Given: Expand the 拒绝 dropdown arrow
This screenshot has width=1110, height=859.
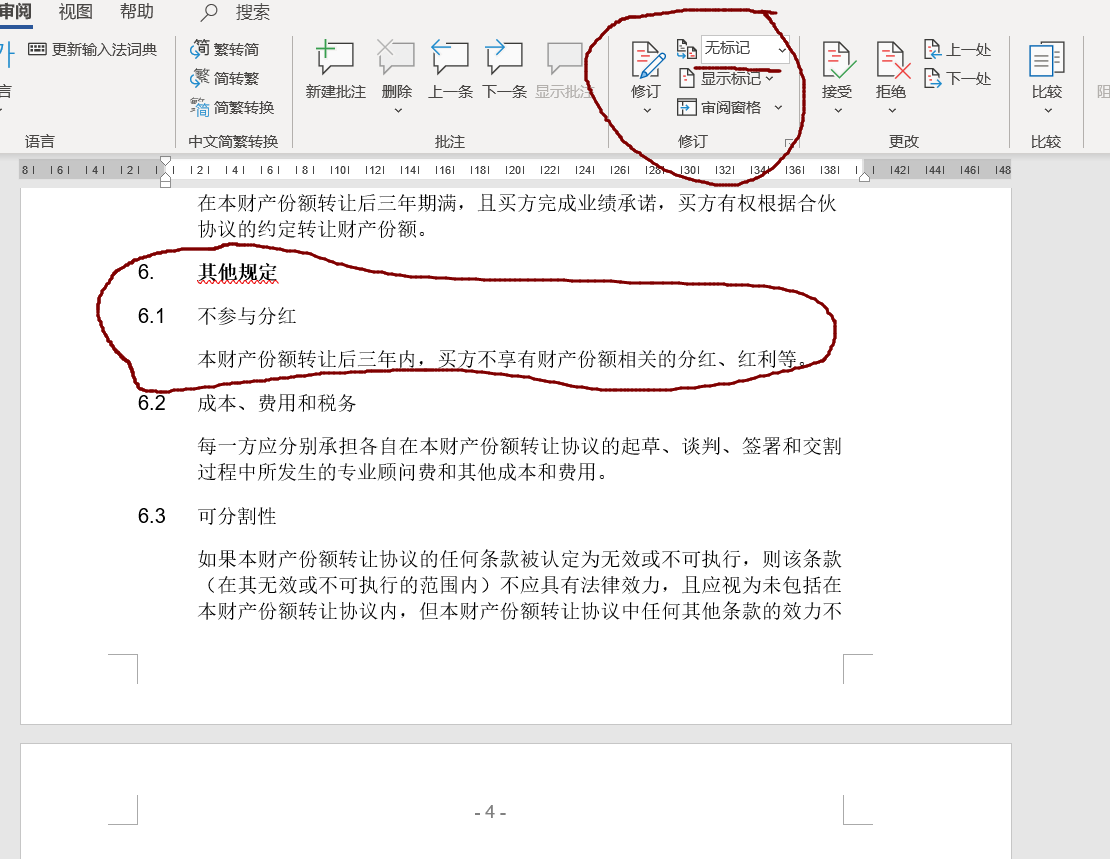Looking at the screenshot, I should click(892, 110).
